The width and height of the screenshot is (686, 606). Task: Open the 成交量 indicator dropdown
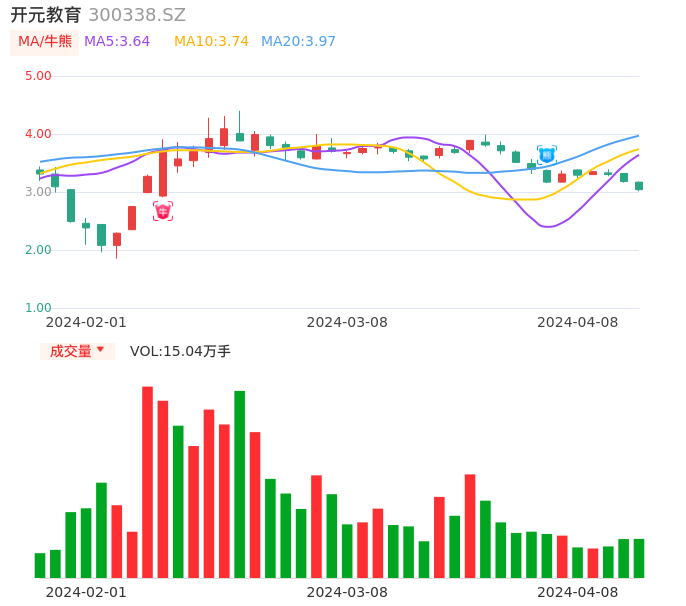click(x=77, y=351)
